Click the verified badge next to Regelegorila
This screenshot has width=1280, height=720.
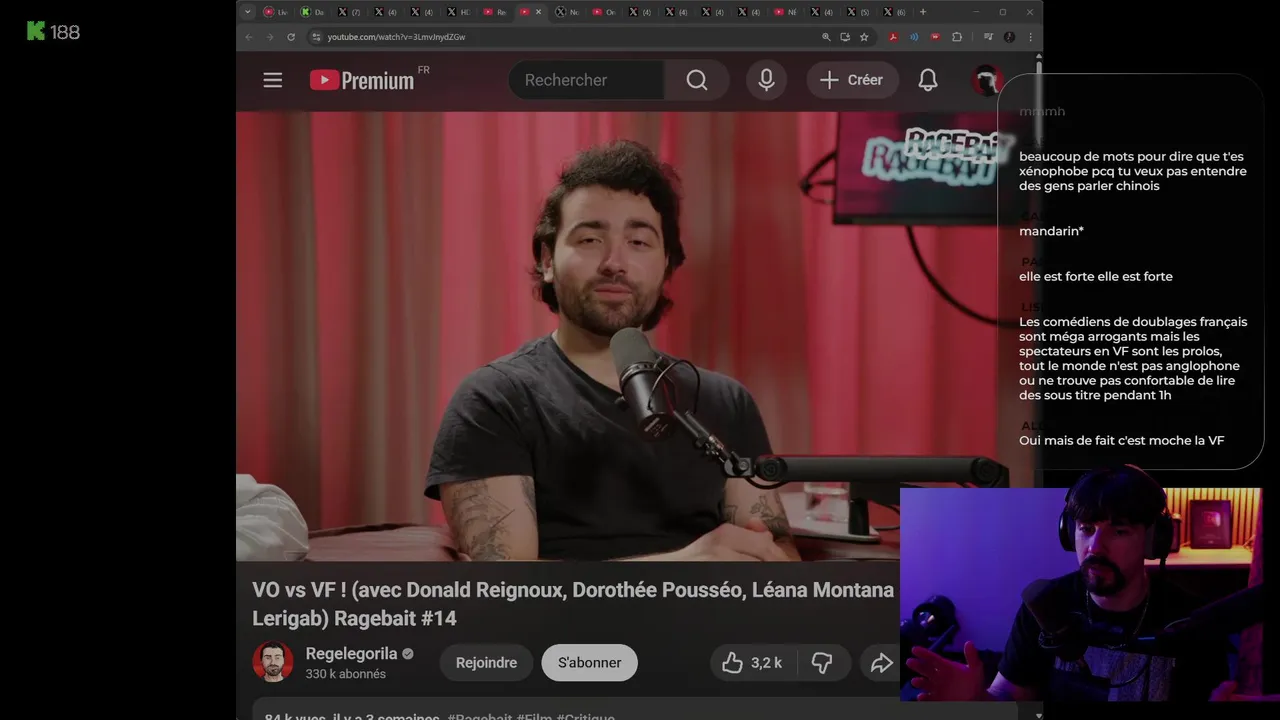coord(408,654)
